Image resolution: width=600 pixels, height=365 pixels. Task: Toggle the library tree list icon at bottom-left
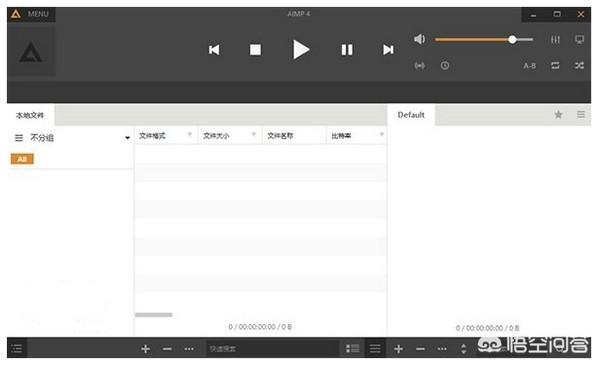(17, 348)
